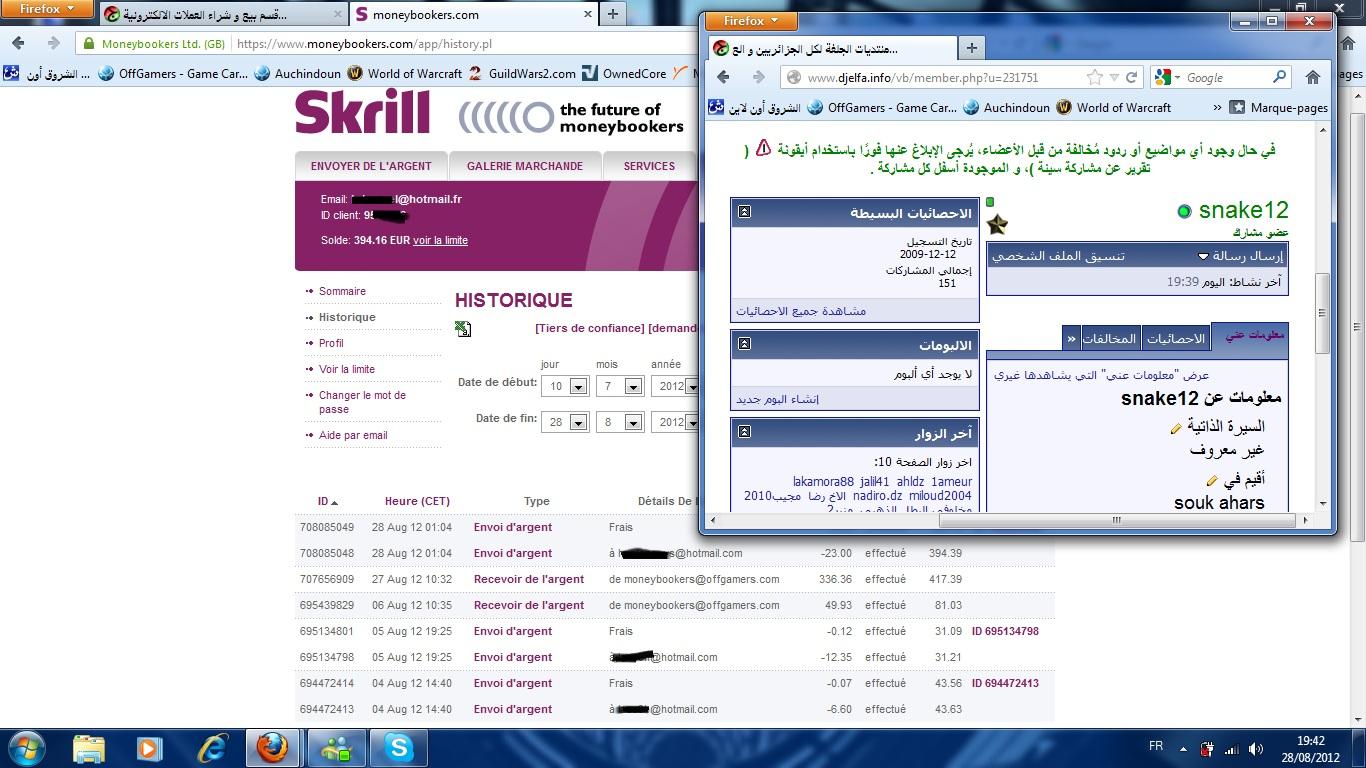
Task: Open transaction ID 695134798 link
Action: pyautogui.click(x=1005, y=631)
